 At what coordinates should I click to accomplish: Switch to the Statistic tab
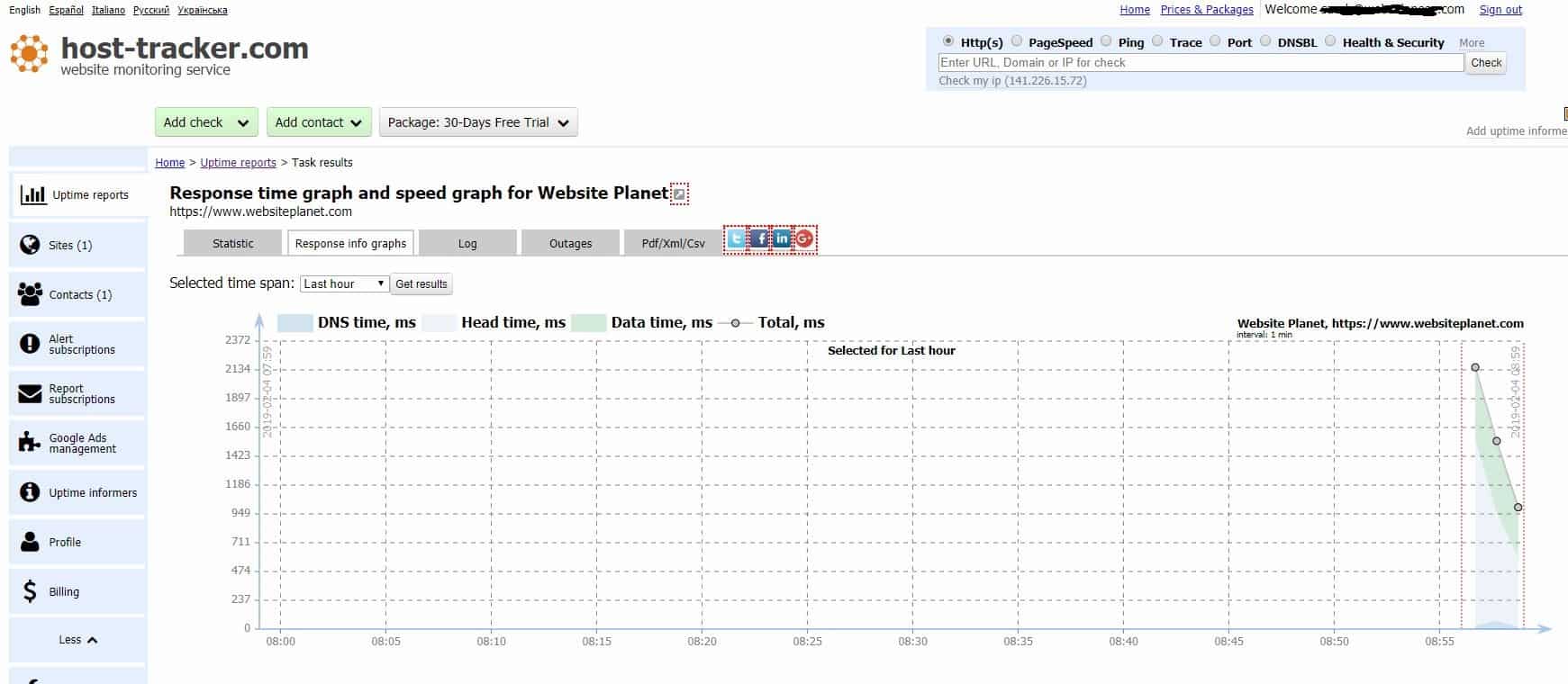click(x=233, y=243)
